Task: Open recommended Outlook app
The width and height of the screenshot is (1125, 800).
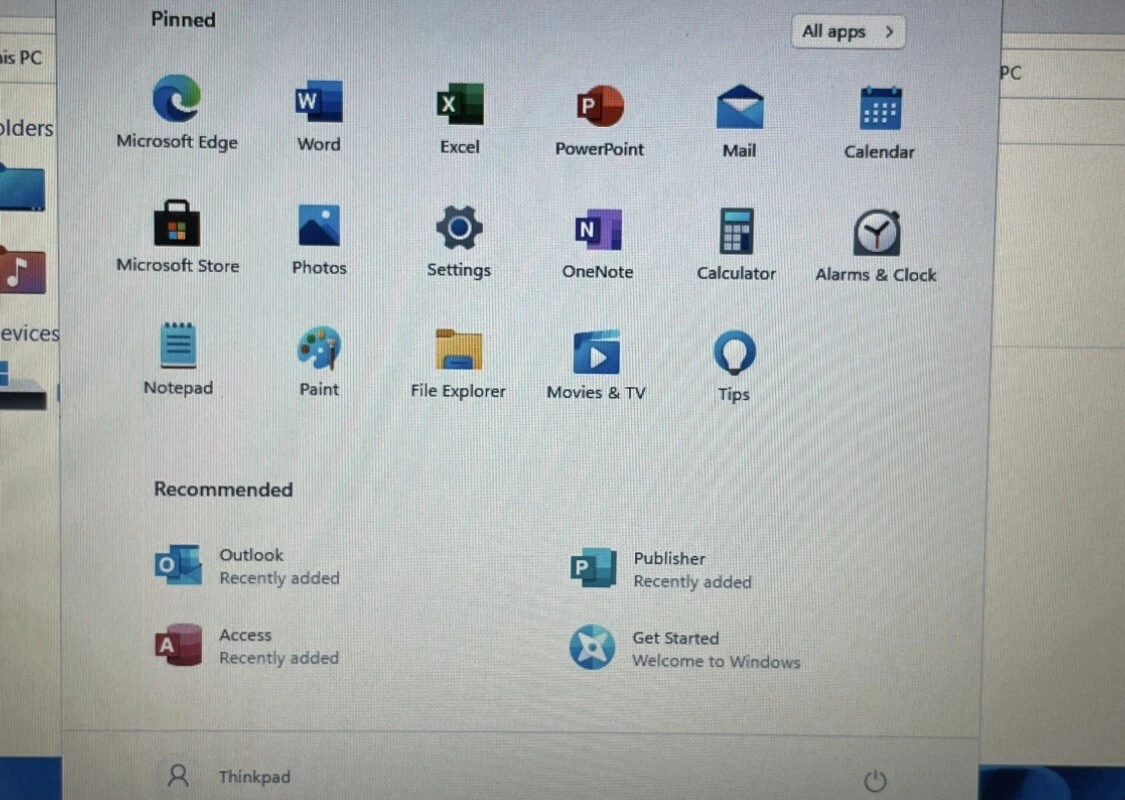Action: click(x=248, y=565)
